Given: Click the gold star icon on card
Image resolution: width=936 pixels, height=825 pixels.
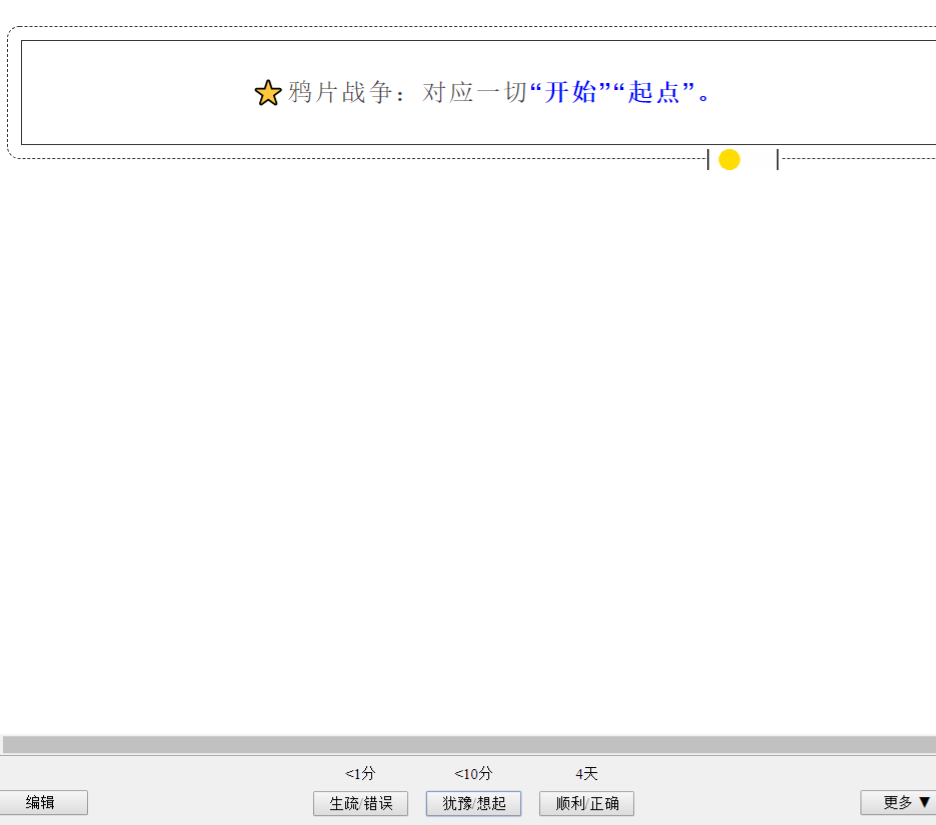Looking at the screenshot, I should click(x=268, y=93).
